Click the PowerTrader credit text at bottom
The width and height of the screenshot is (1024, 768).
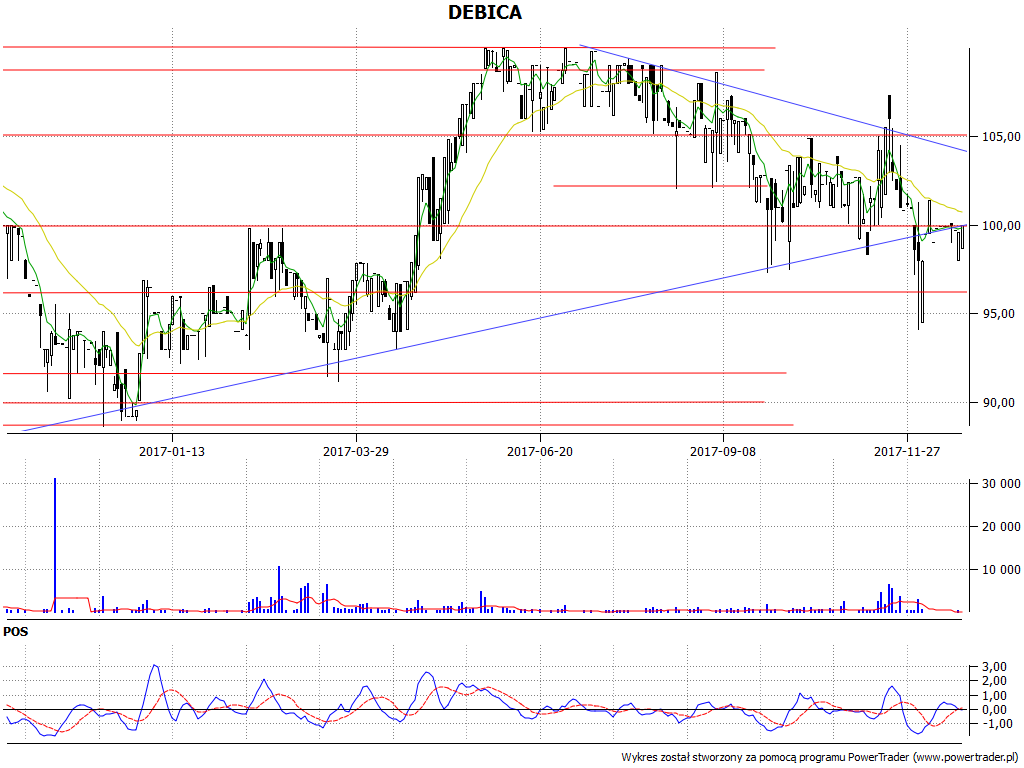pyautogui.click(x=821, y=758)
